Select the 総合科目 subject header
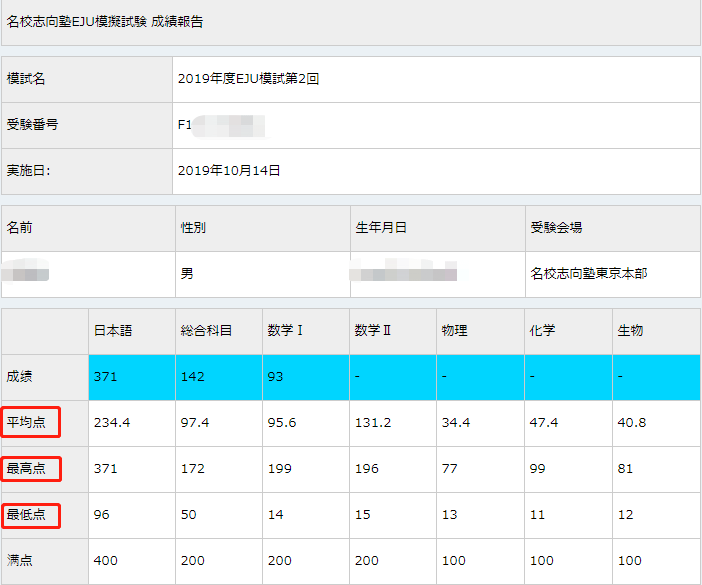 tap(218, 331)
